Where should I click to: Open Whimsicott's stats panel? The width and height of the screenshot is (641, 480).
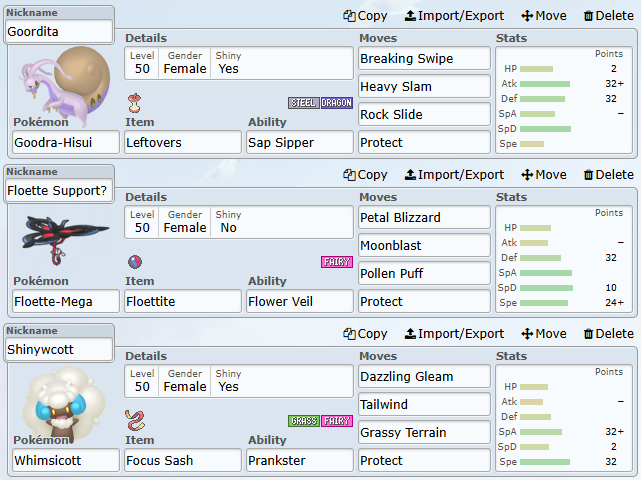point(564,418)
